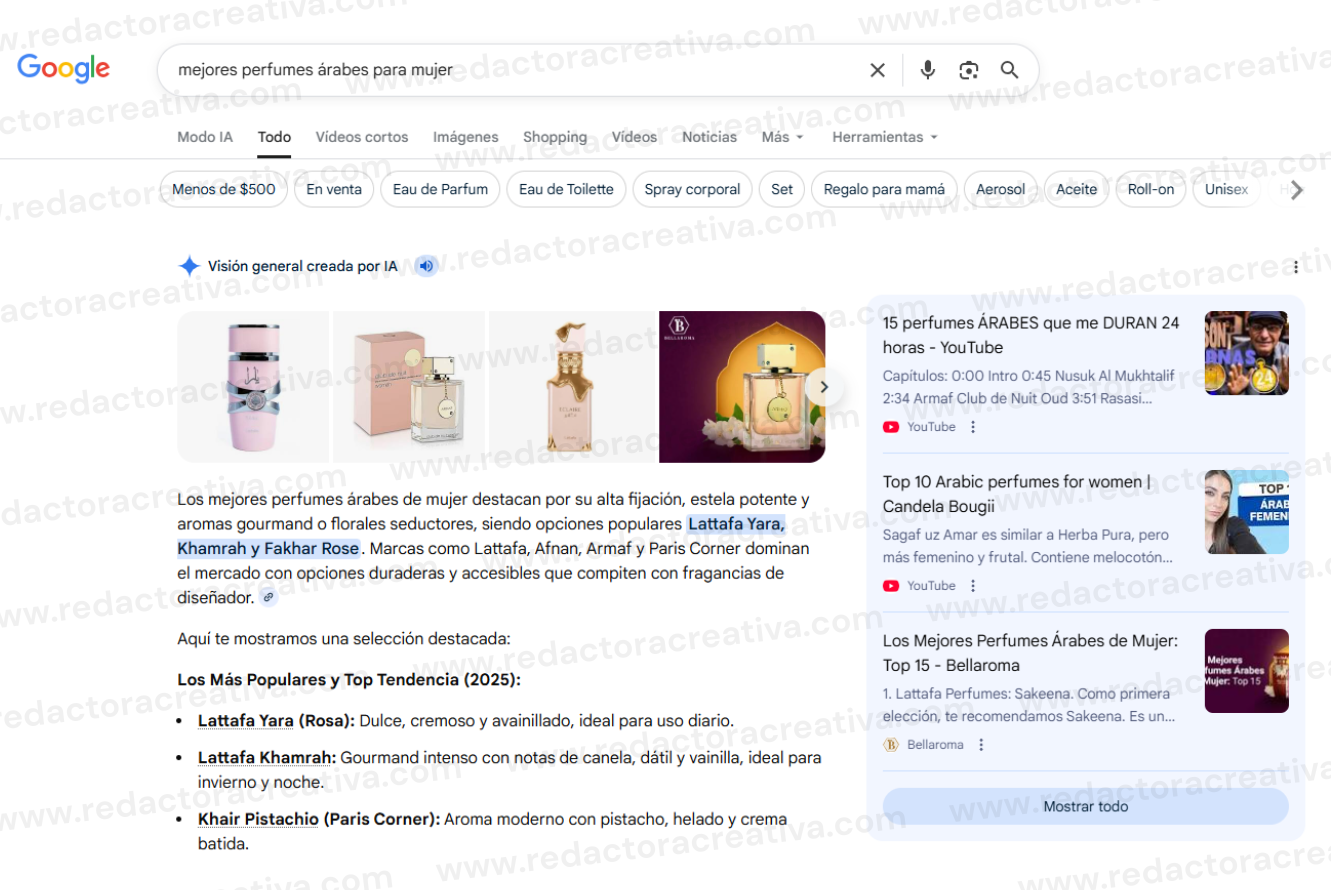Open the AI overview three-dot options menu
Image resolution: width=1331 pixels, height=890 pixels.
coord(1296,267)
